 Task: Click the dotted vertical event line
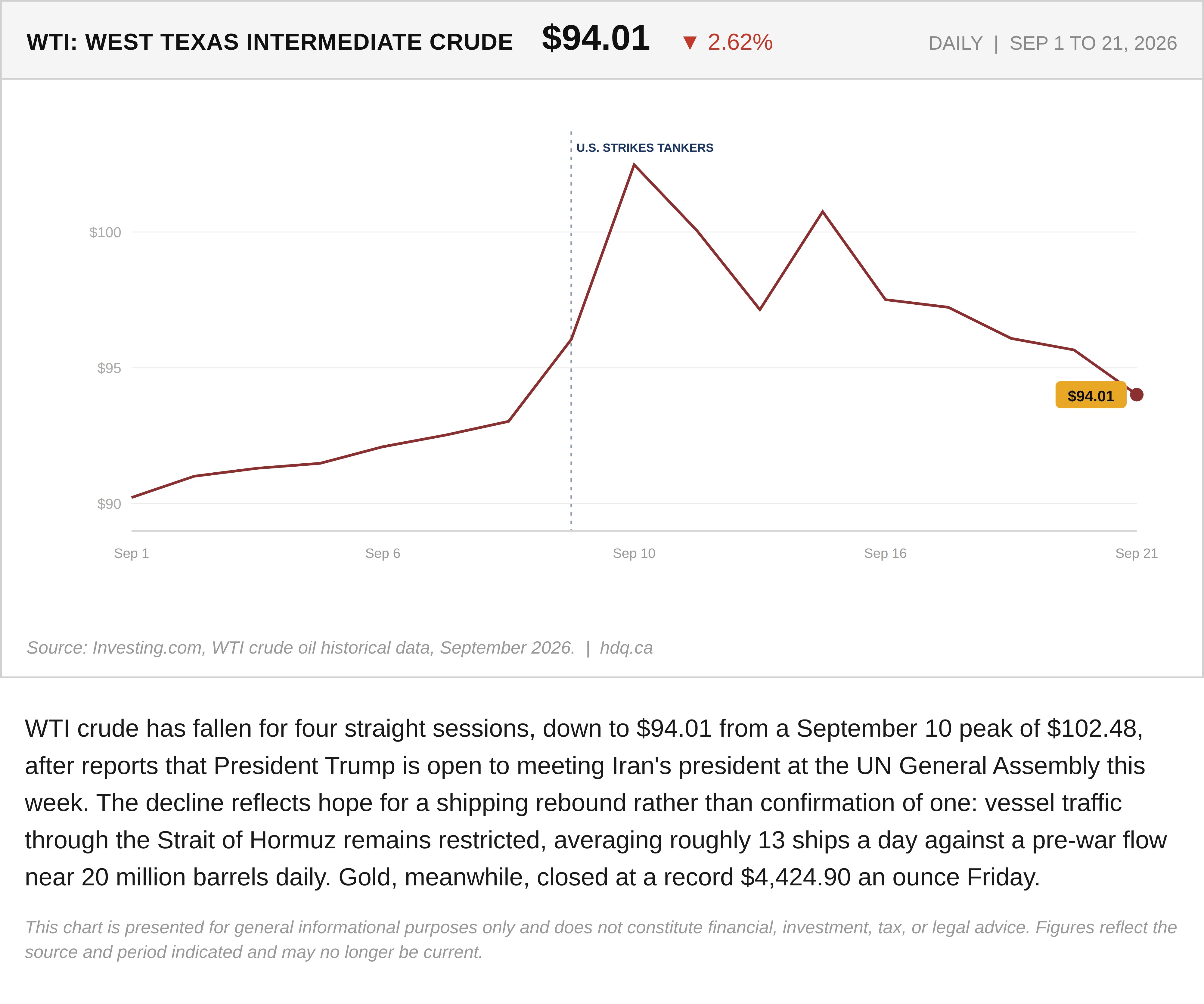(571, 330)
